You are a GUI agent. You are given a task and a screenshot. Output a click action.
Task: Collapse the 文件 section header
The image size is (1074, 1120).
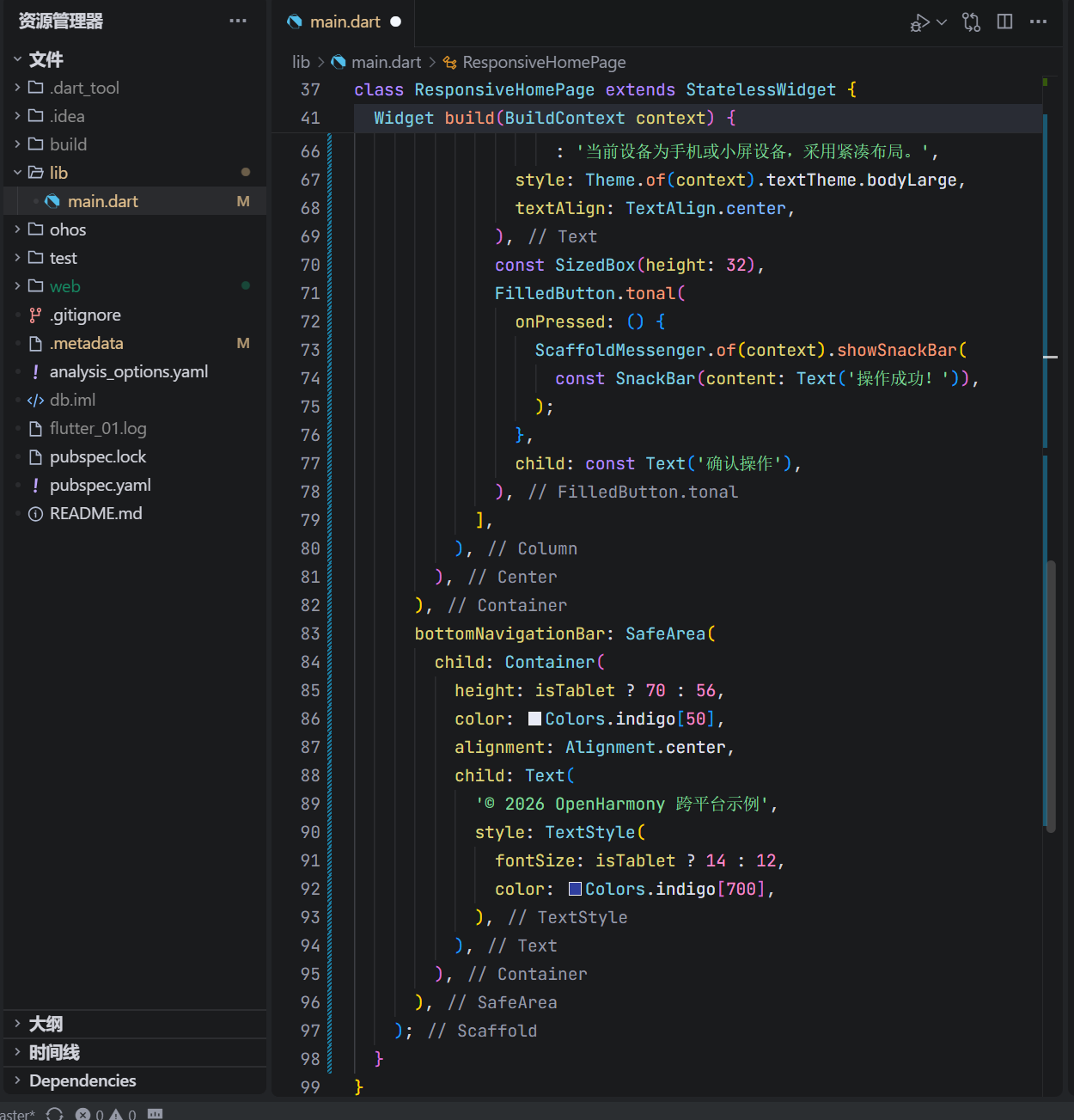tap(135, 59)
